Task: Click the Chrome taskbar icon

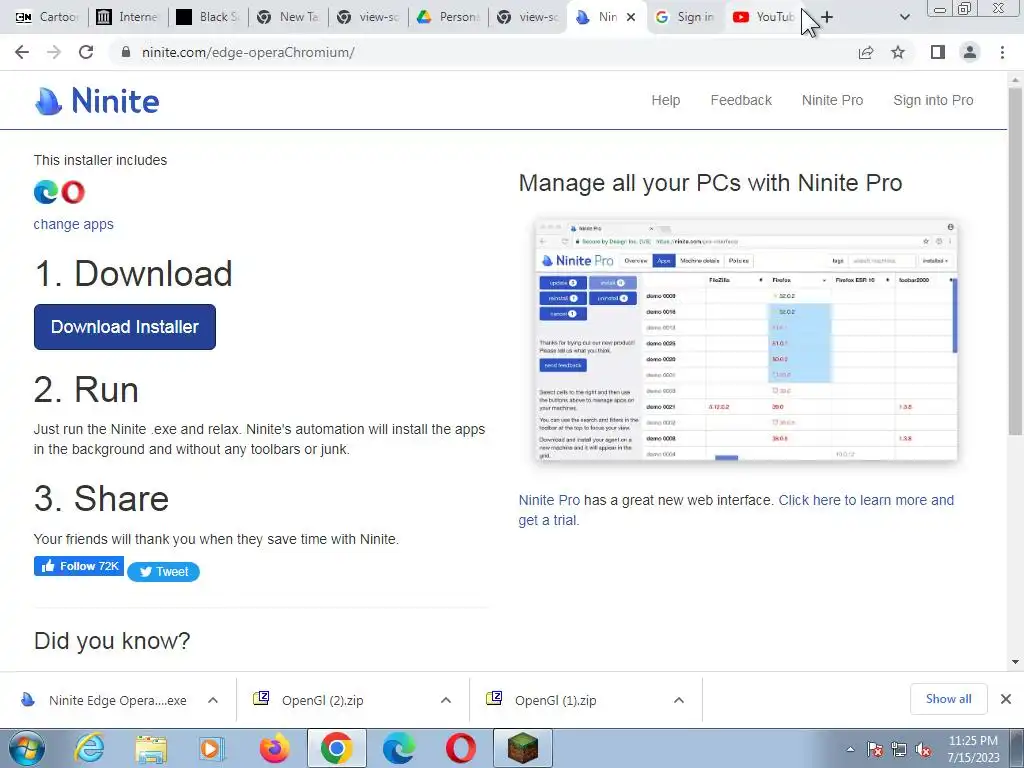Action: (336, 748)
